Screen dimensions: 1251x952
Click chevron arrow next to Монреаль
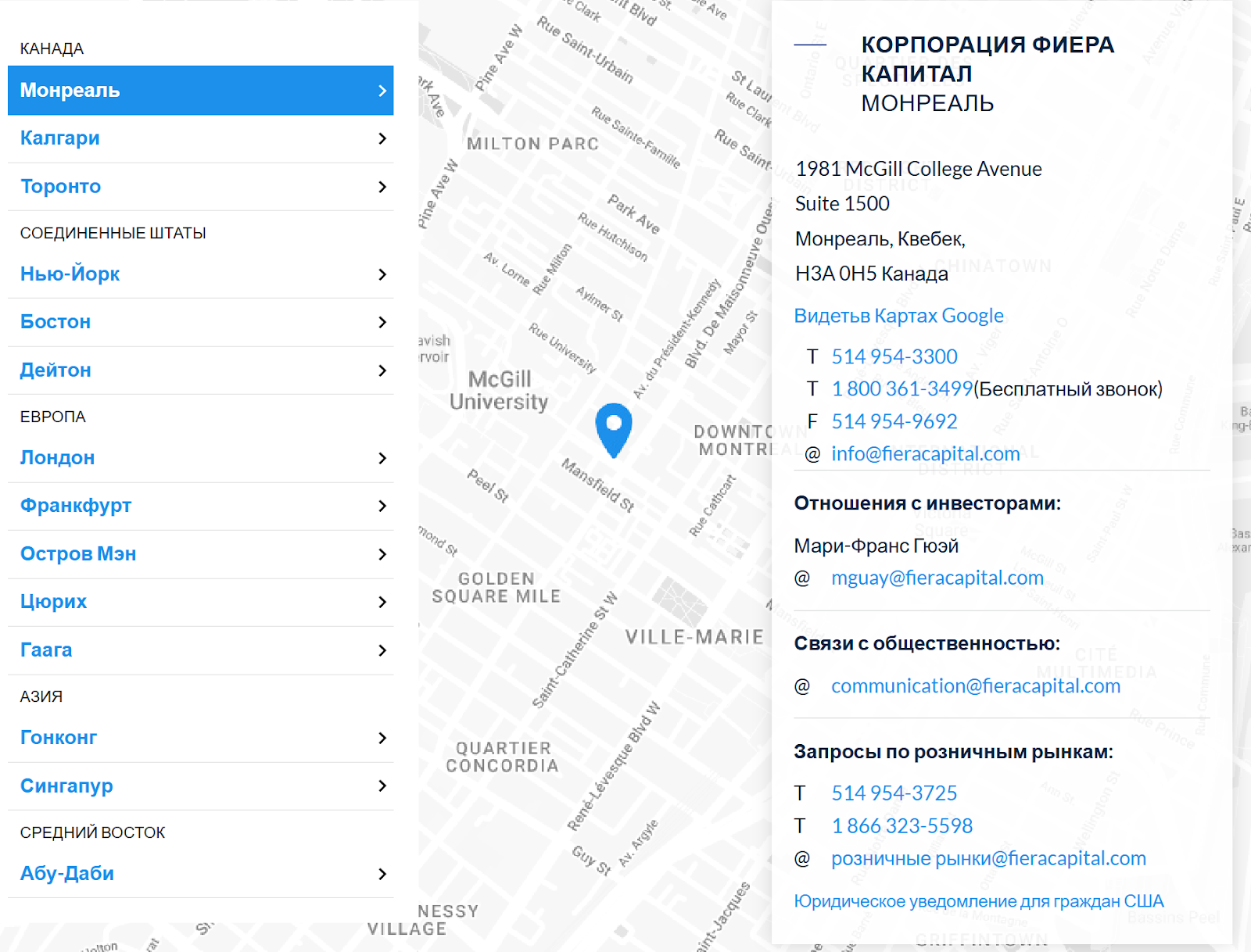click(382, 91)
